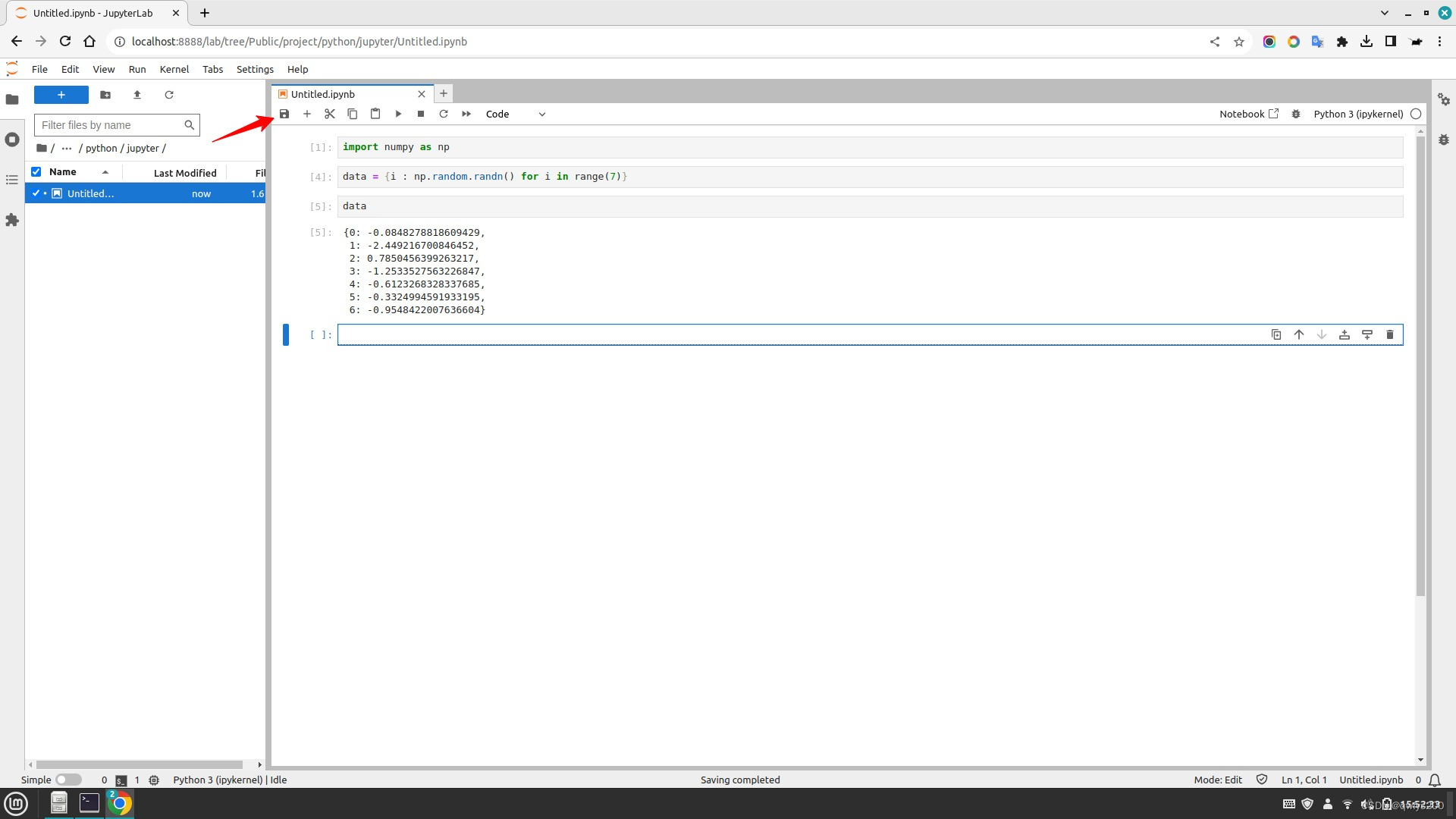Image resolution: width=1456 pixels, height=819 pixels.
Task: Restart kernel and run all cells
Action: pos(466,114)
